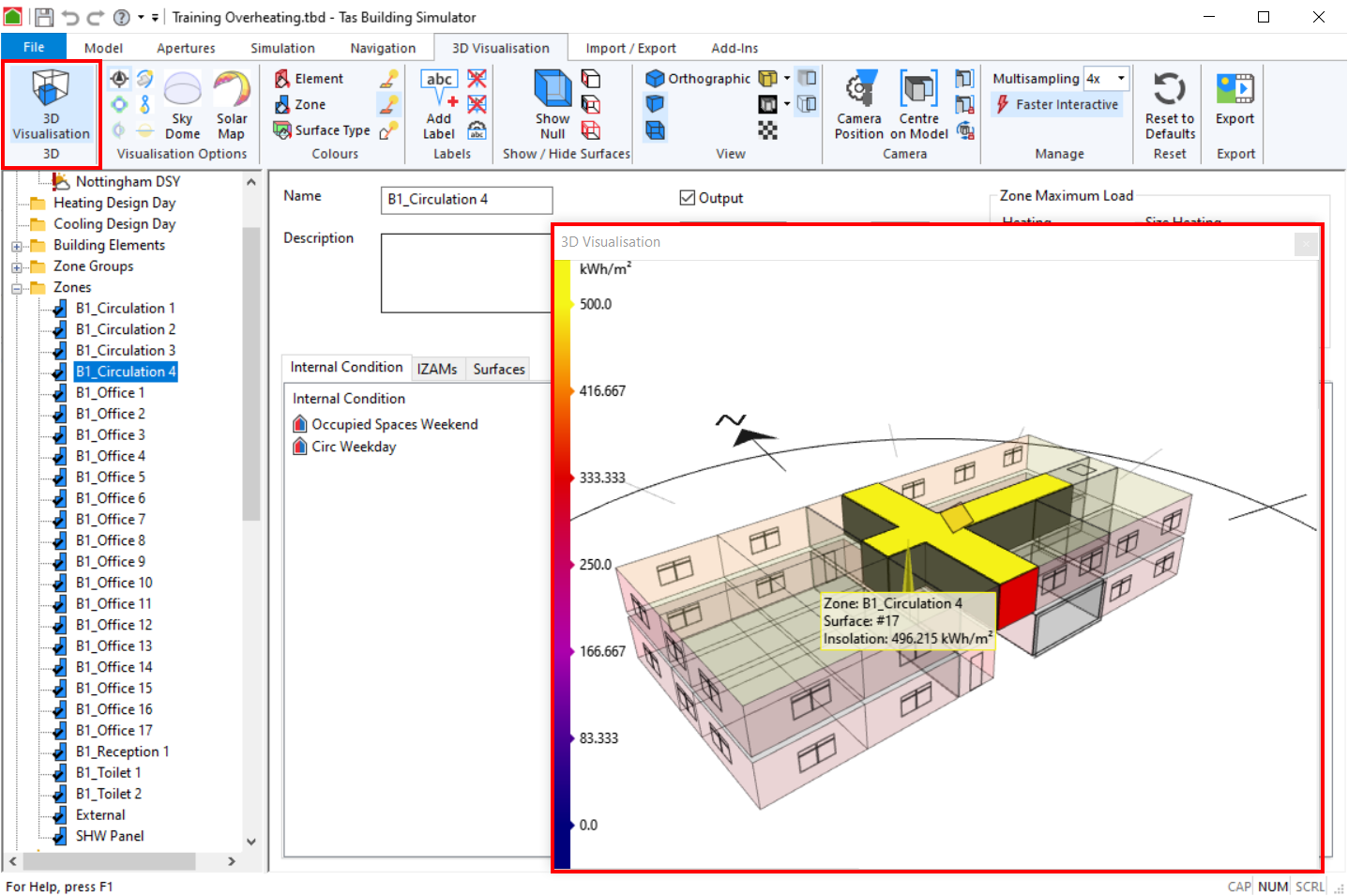Select the SHW Panel zone
Image resolution: width=1348 pixels, height=896 pixels.
(x=110, y=836)
